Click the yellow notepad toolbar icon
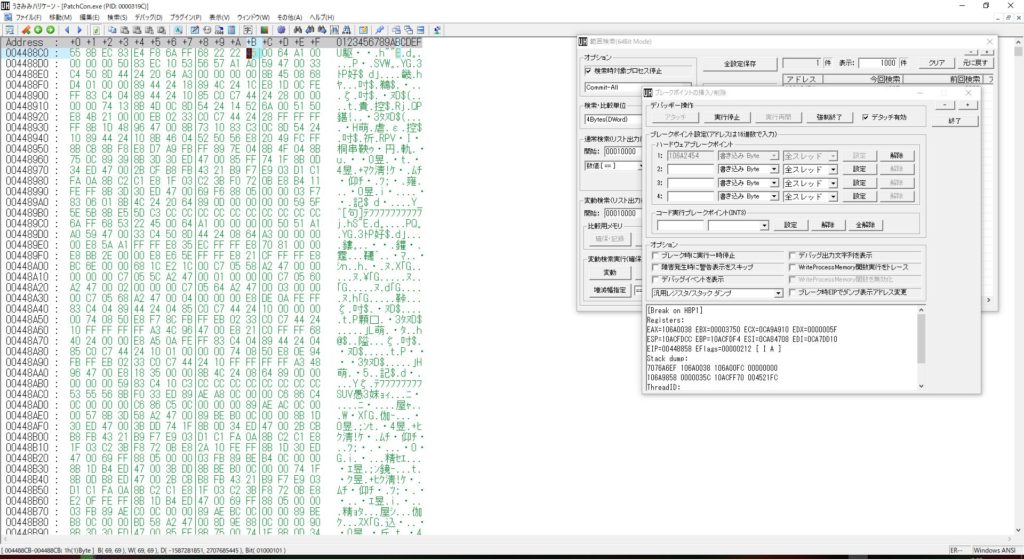 point(362,30)
